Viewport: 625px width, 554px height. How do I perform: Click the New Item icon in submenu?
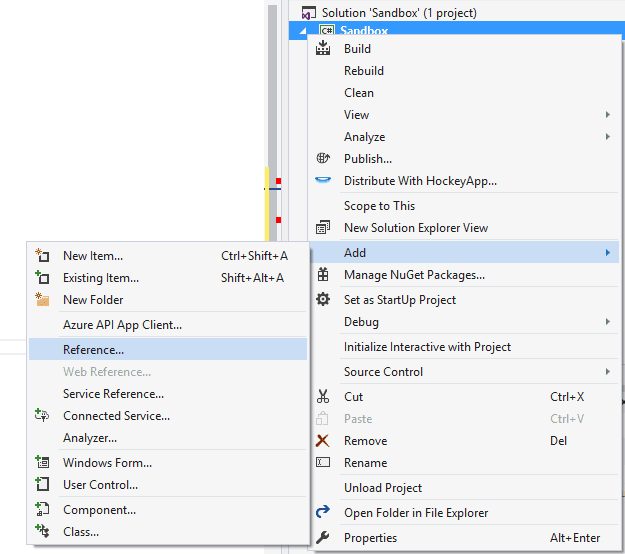coord(42,256)
